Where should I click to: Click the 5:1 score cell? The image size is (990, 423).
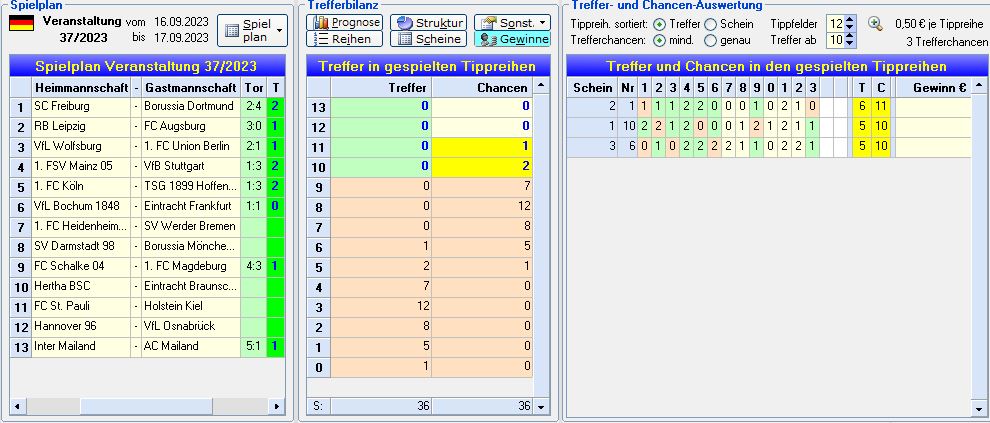[254, 346]
